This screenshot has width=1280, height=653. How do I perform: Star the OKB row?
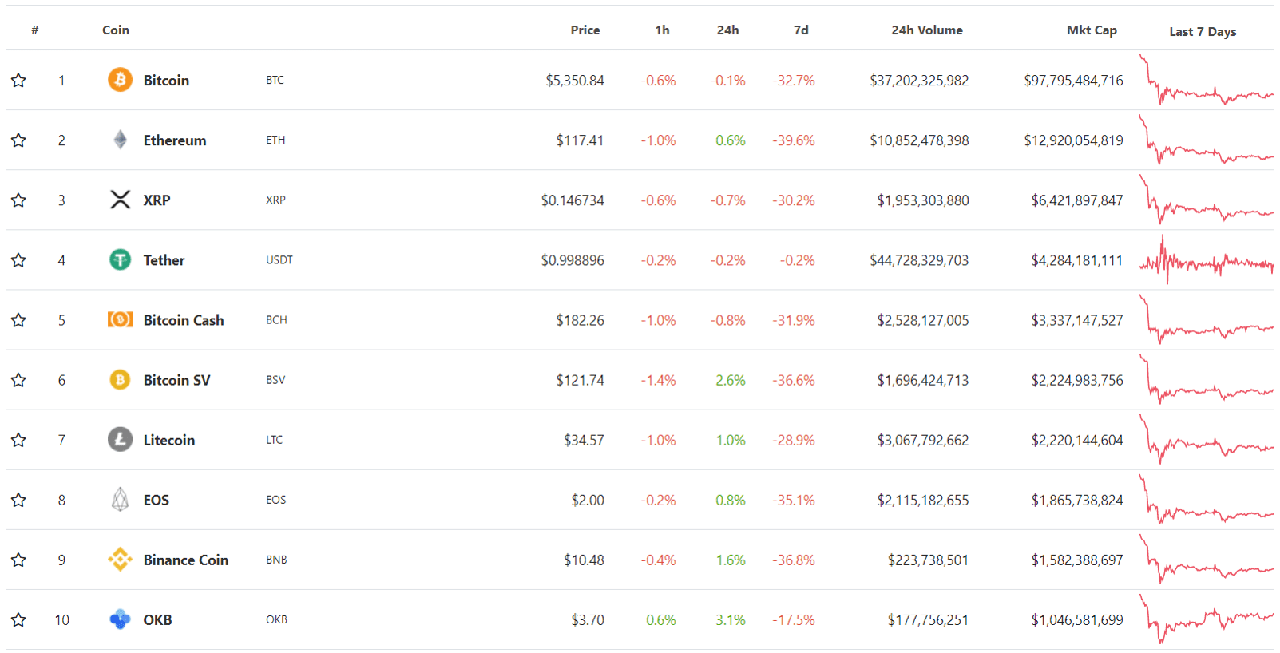pos(18,620)
